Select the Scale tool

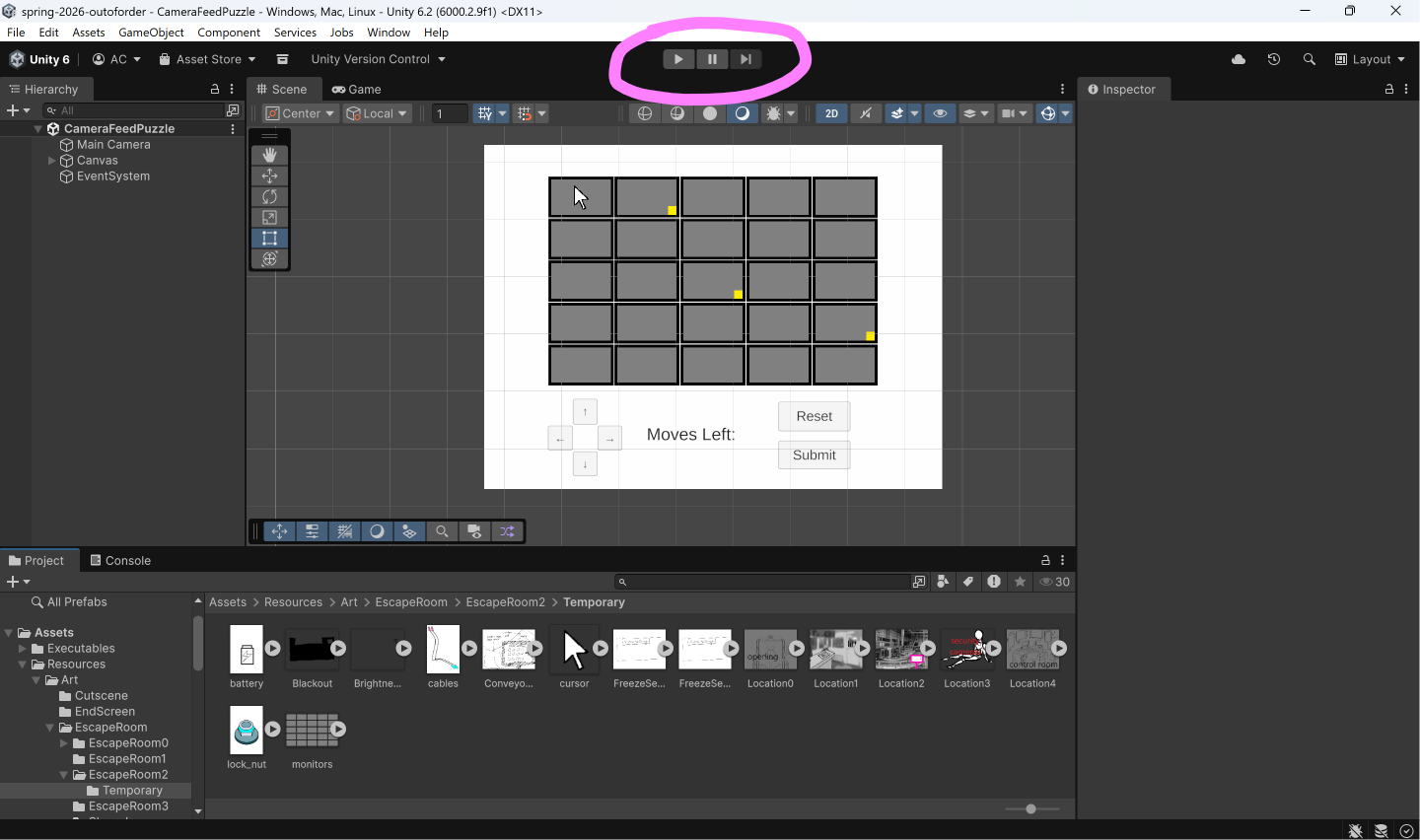pos(269,217)
